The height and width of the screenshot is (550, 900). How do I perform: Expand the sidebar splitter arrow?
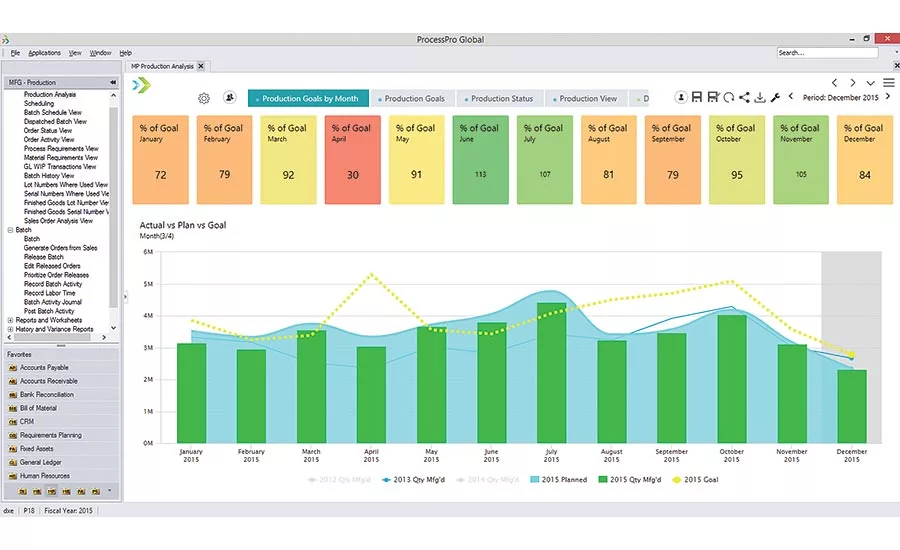(x=125, y=297)
